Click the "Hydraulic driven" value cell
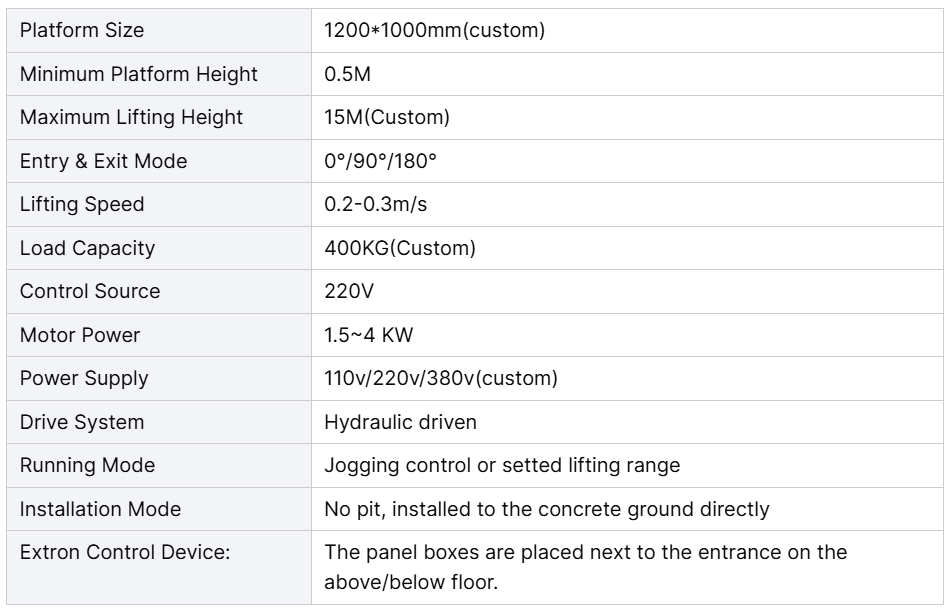The height and width of the screenshot is (612, 951). [x=400, y=422]
